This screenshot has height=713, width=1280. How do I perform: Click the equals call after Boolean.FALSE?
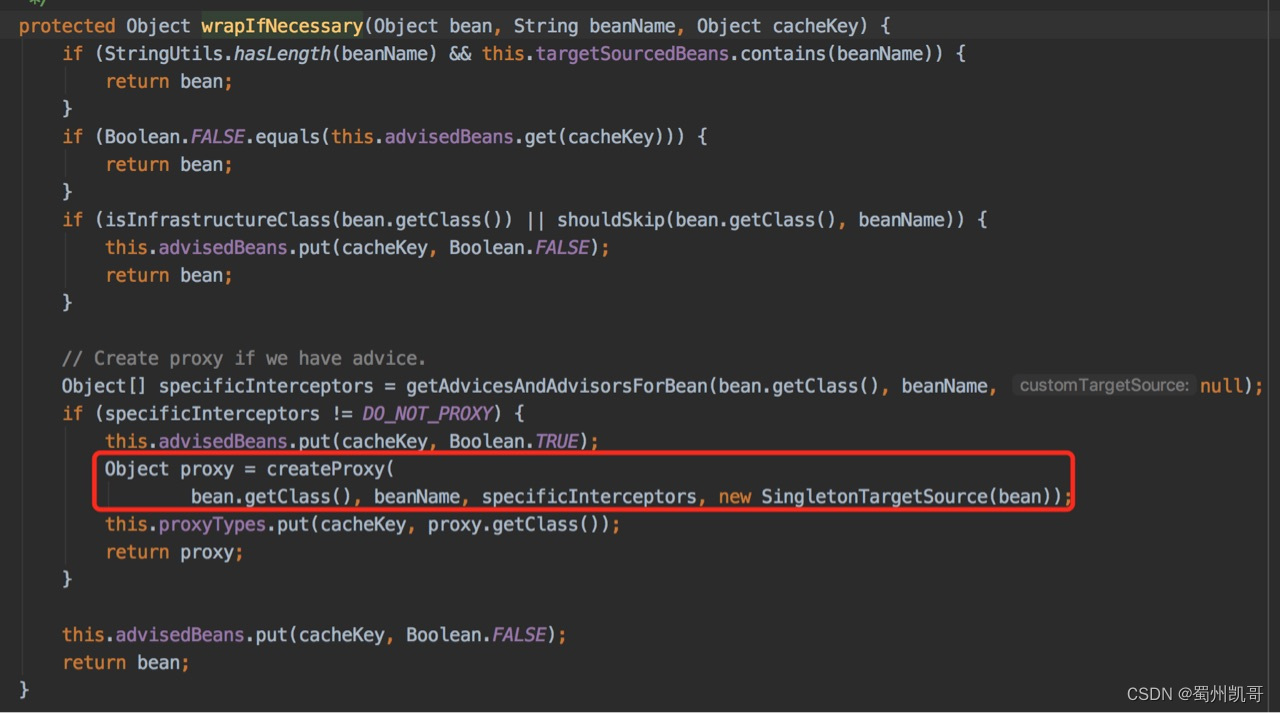pyautogui.click(x=287, y=136)
